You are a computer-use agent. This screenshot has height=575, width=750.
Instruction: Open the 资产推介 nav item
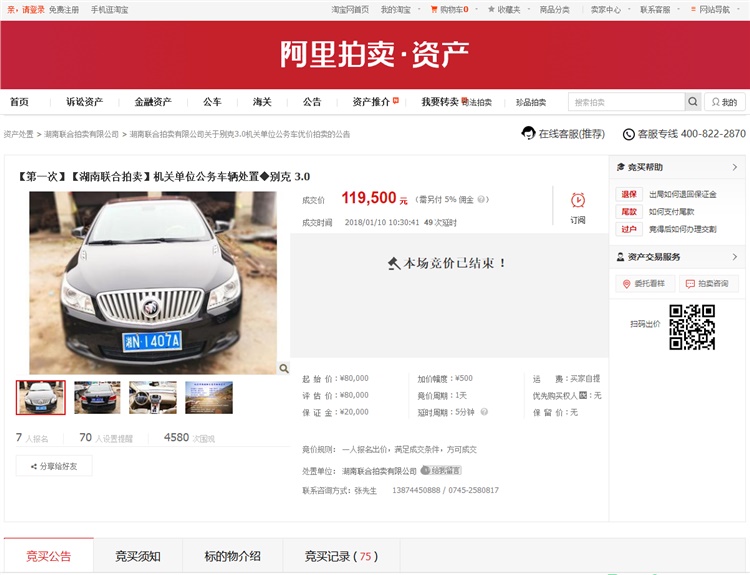[x=371, y=102]
